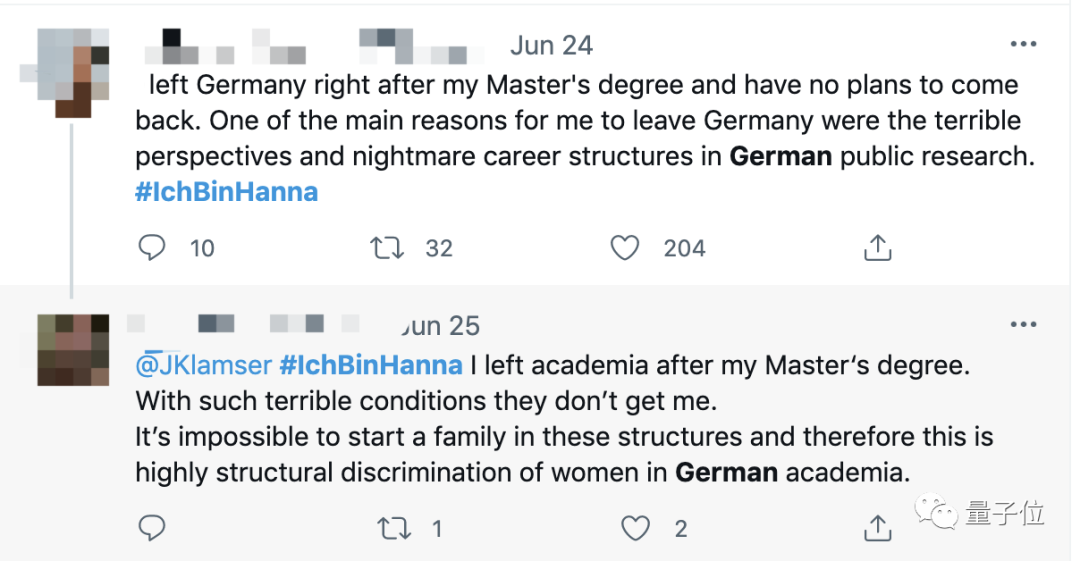
Task: Open the Jun 25 timestamp link
Action: pos(441,326)
